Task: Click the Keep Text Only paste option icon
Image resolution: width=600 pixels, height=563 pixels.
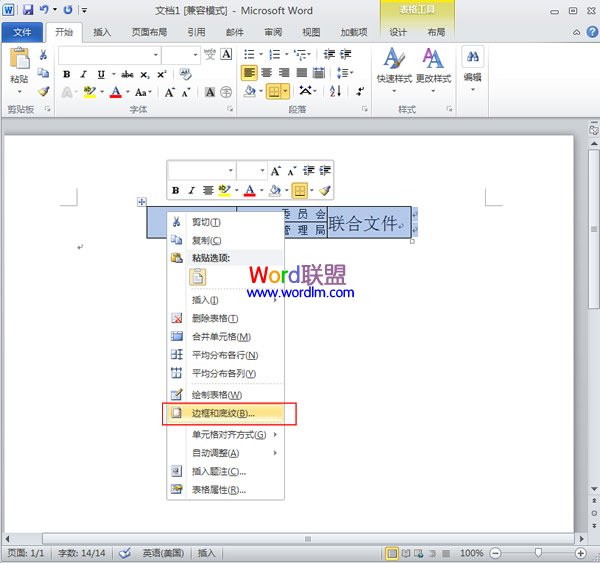Action: point(197,277)
